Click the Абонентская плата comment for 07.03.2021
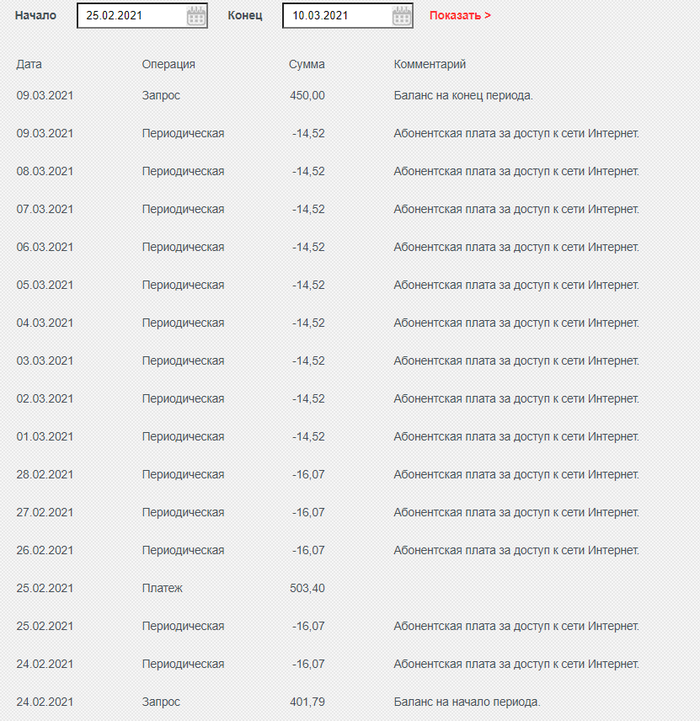Screen dimensions: 700x721 click(x=516, y=209)
